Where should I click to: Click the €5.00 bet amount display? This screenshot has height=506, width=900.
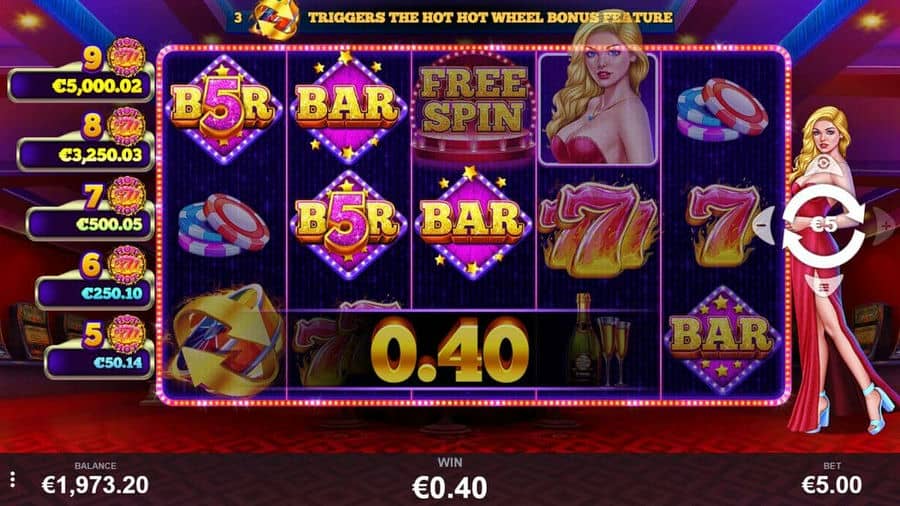831,485
